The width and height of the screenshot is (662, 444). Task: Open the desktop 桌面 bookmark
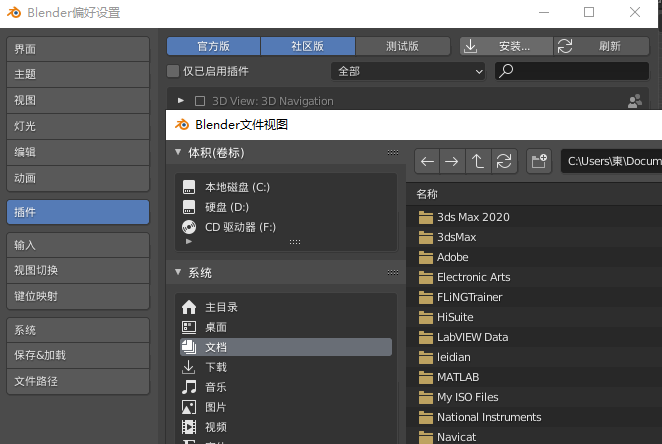286,327
